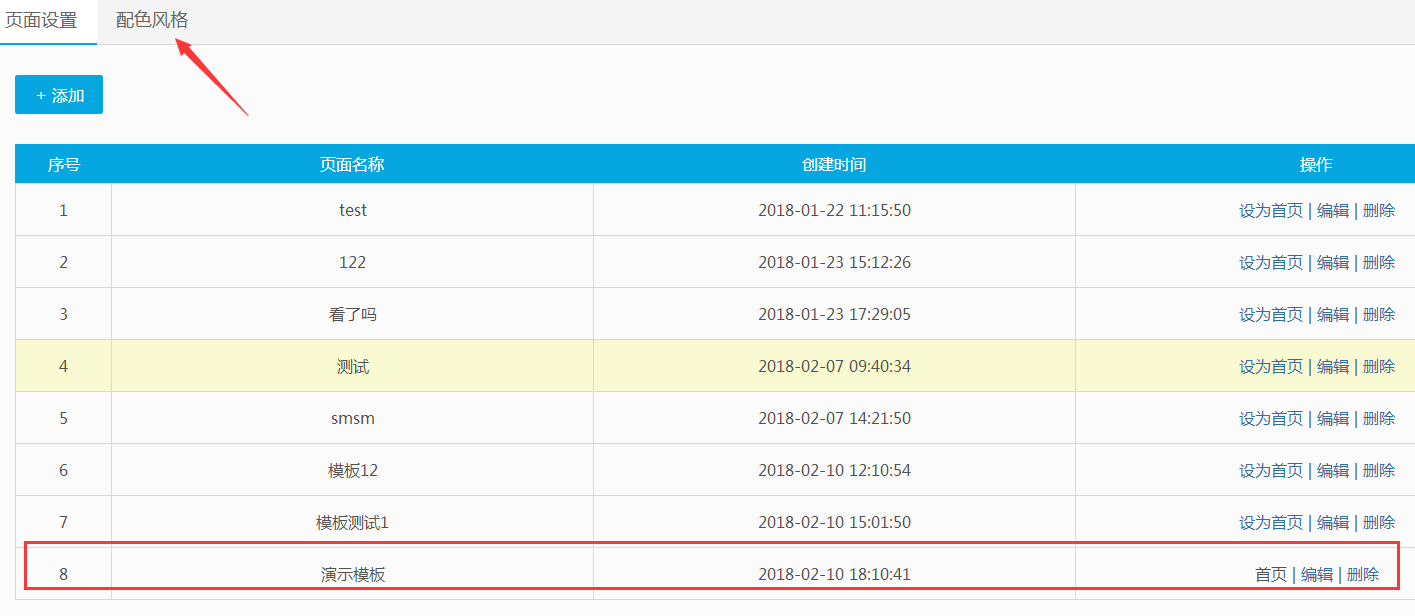The height and width of the screenshot is (616, 1415).
Task: Click timestamp 2018-01-23 17:29:05
Action: tap(834, 314)
